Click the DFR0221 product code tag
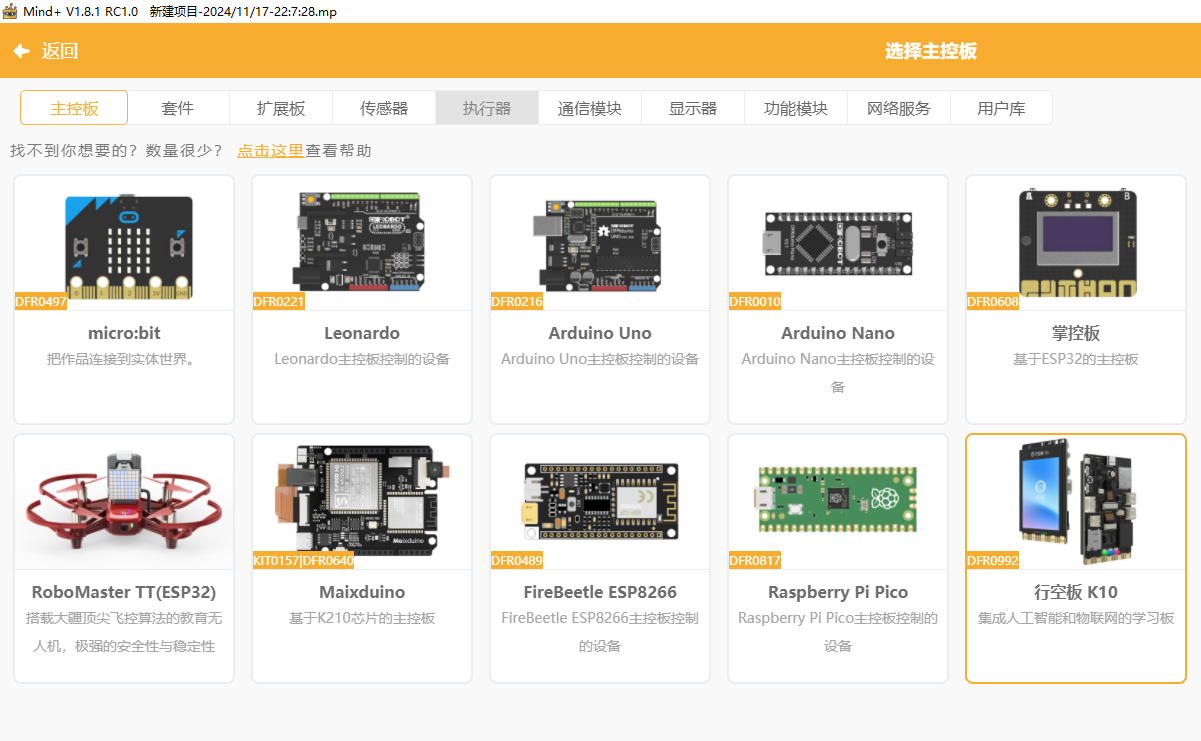The height and width of the screenshot is (741, 1201). pos(279,302)
